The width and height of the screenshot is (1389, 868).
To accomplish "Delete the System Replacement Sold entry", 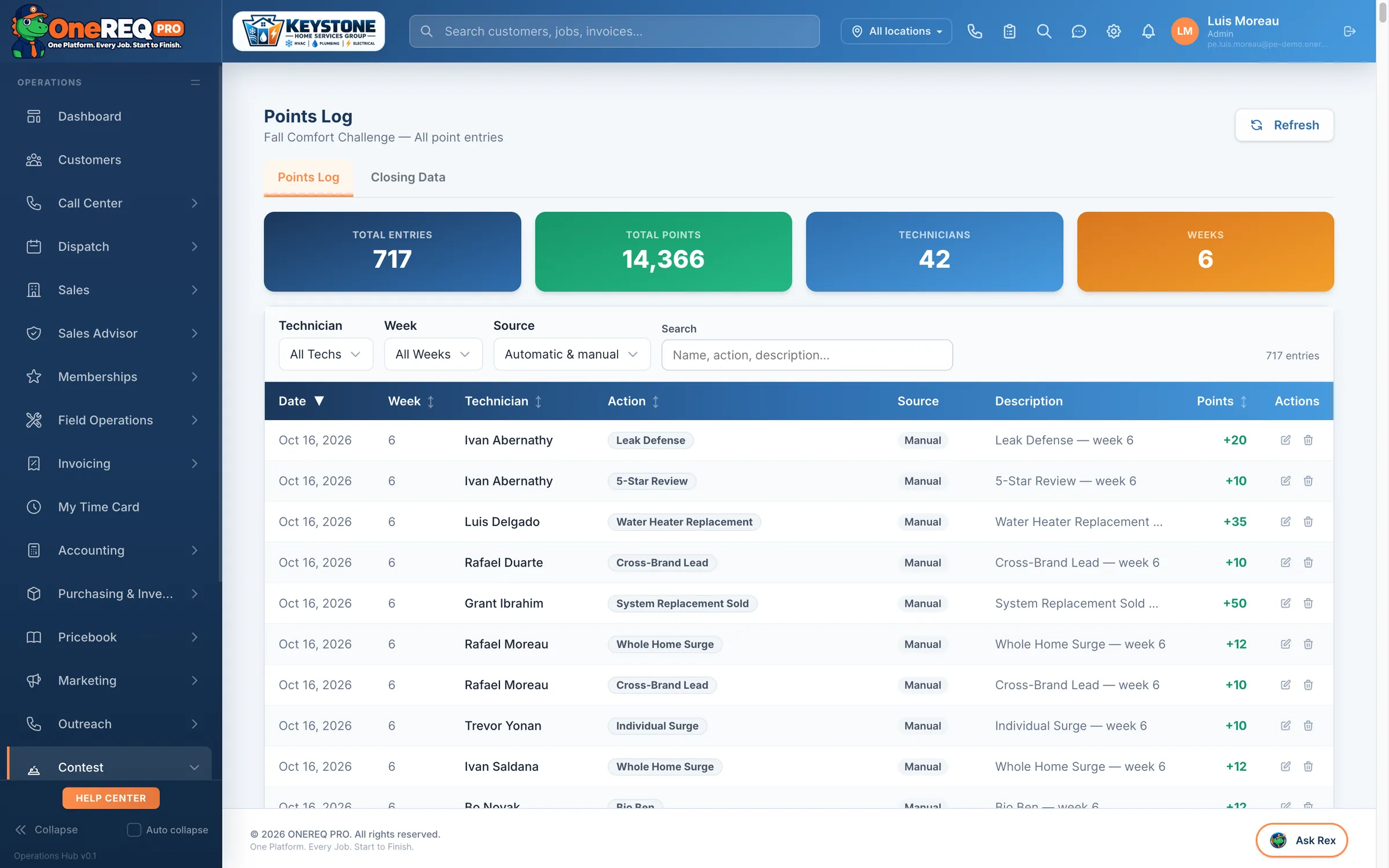I will [x=1308, y=604].
